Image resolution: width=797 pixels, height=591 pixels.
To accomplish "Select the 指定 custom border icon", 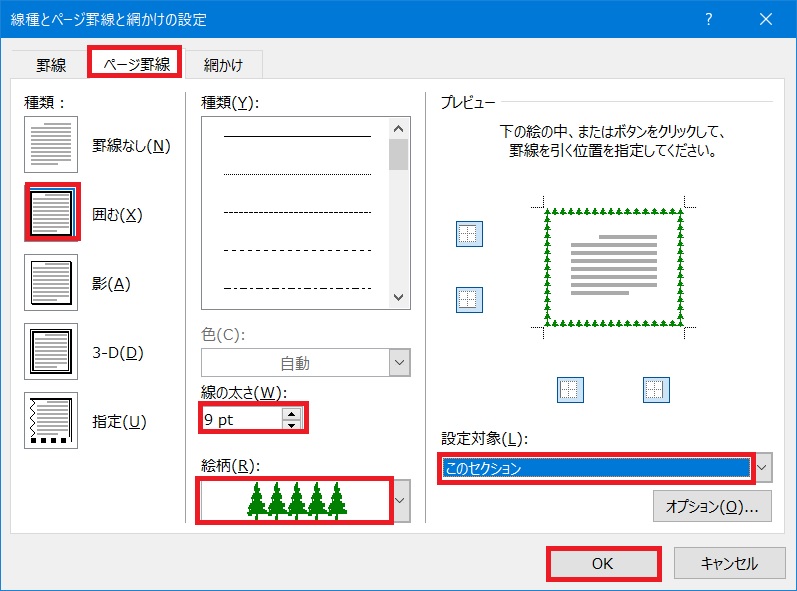I will (51, 420).
